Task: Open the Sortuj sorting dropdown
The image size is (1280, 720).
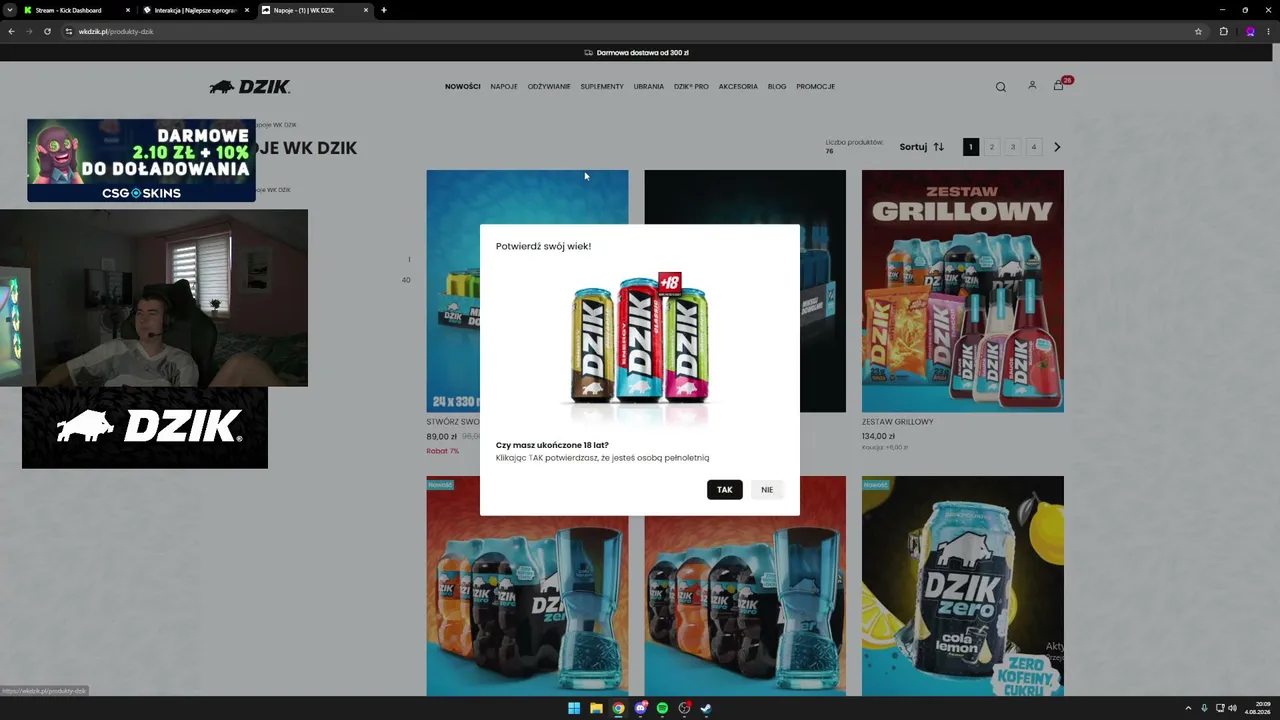Action: coord(921,147)
